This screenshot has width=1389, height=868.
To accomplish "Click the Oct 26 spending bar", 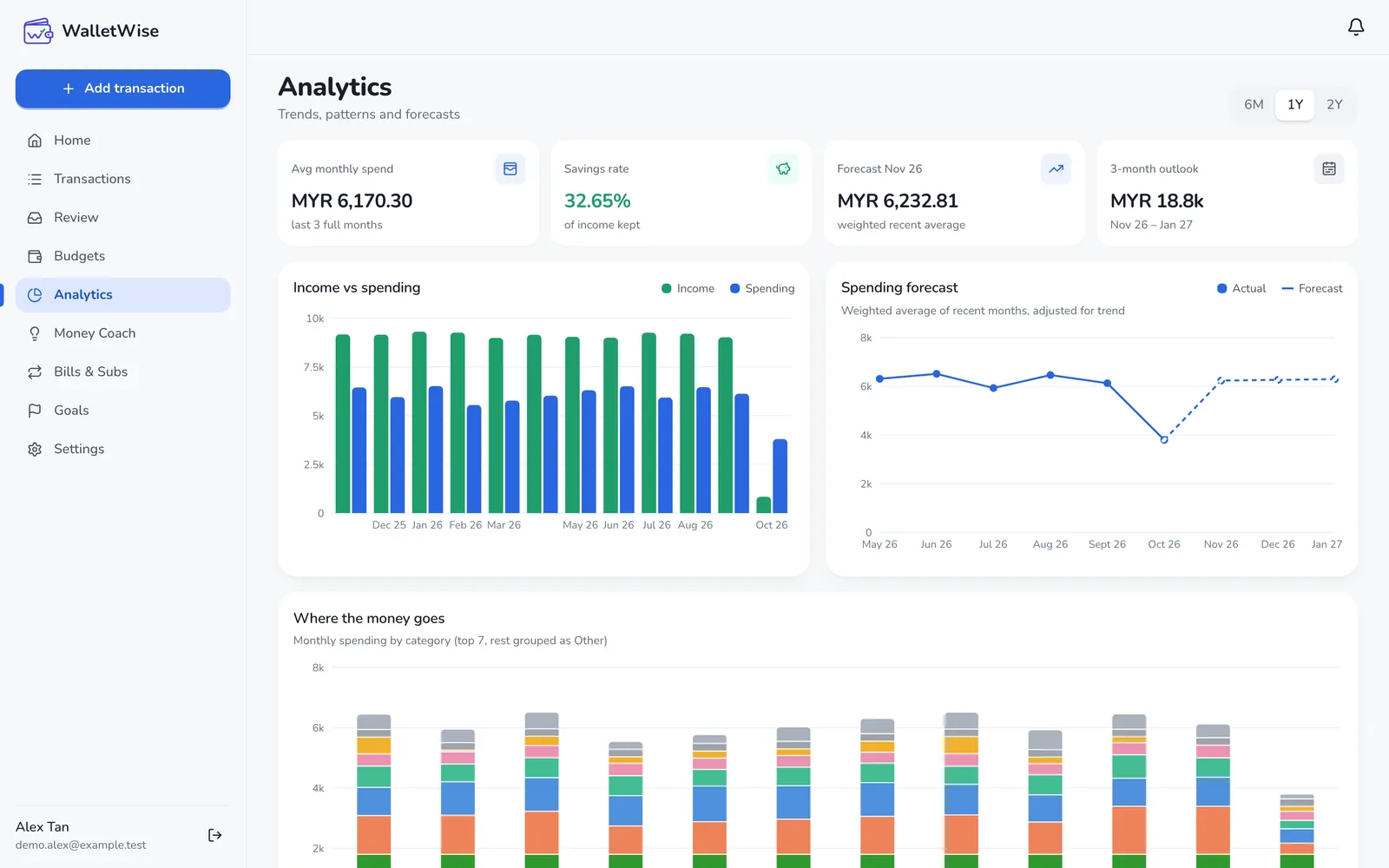I will [x=780, y=476].
